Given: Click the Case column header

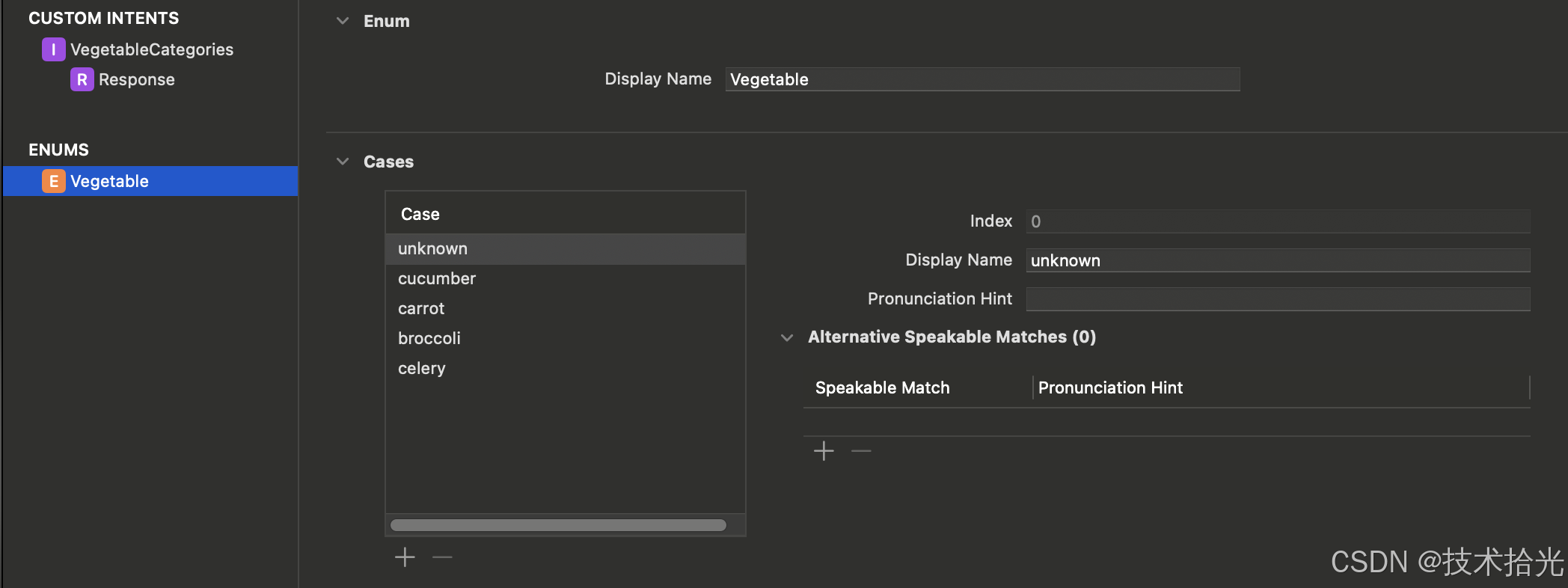Looking at the screenshot, I should 566,213.
